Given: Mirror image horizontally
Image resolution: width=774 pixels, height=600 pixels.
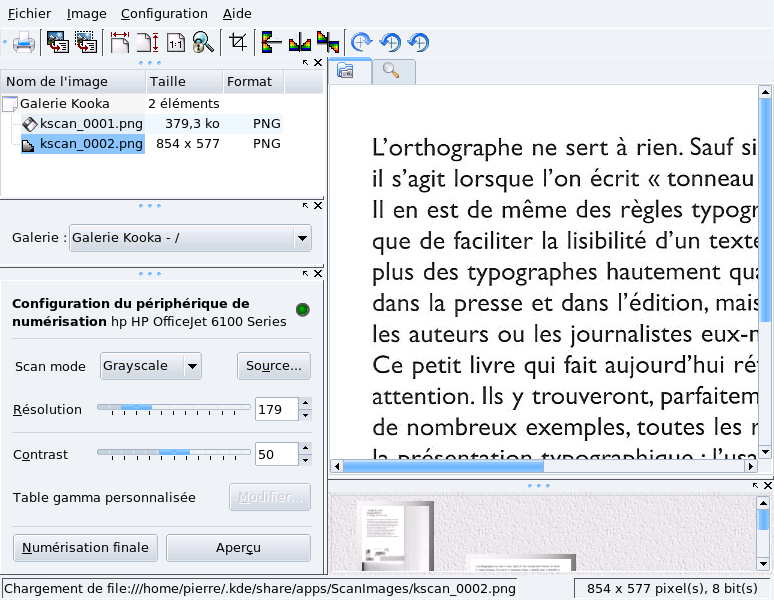Looking at the screenshot, I should coord(299,42).
